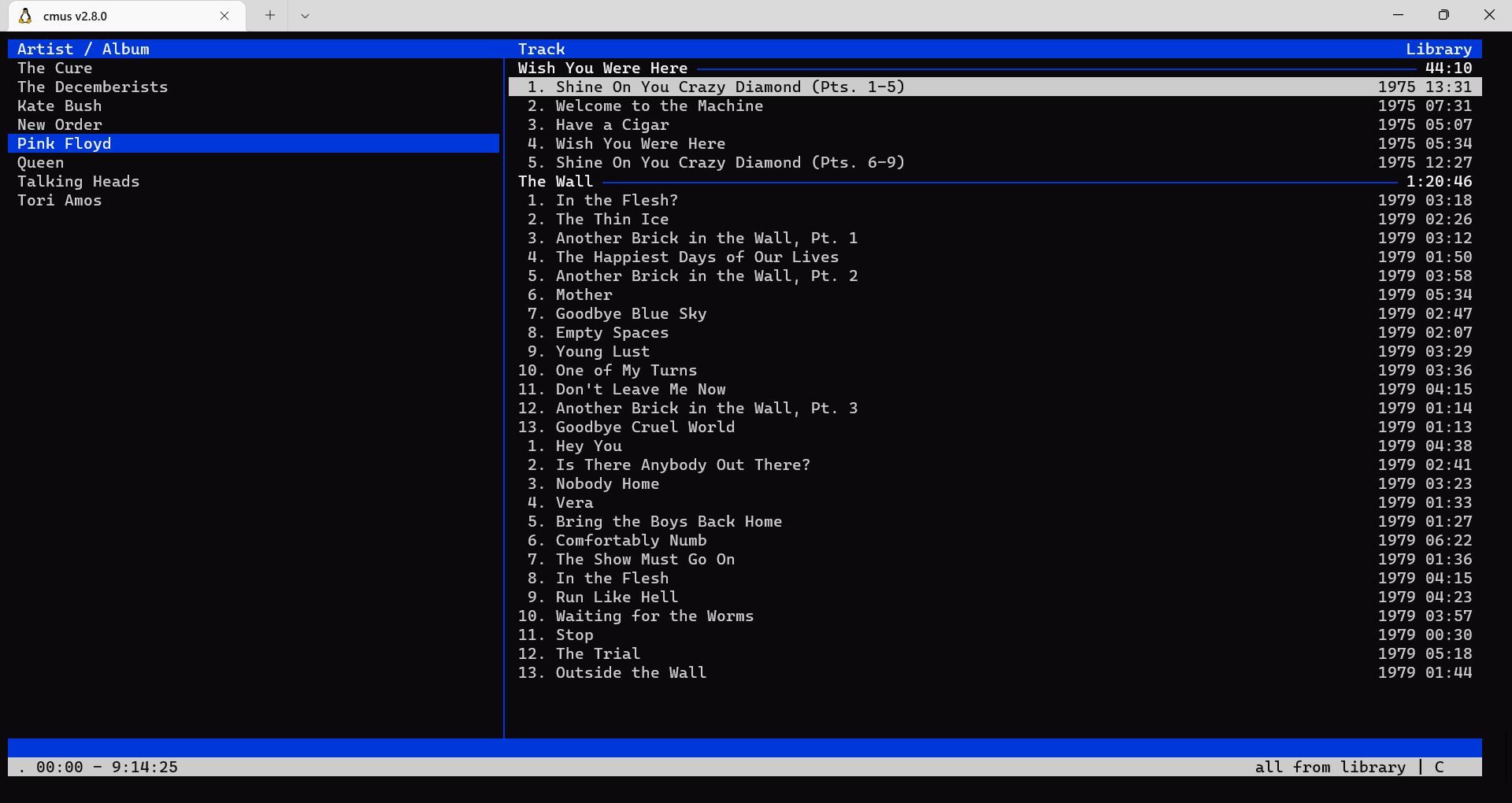Select the highlighted Pink Floyd artist
This screenshot has height=803, width=1512.
(254, 143)
